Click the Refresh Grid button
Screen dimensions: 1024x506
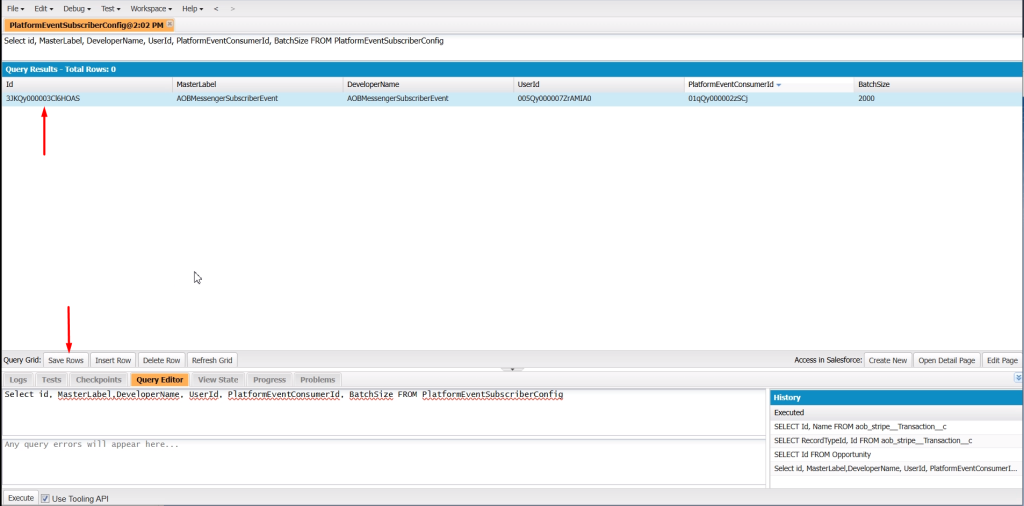212,360
